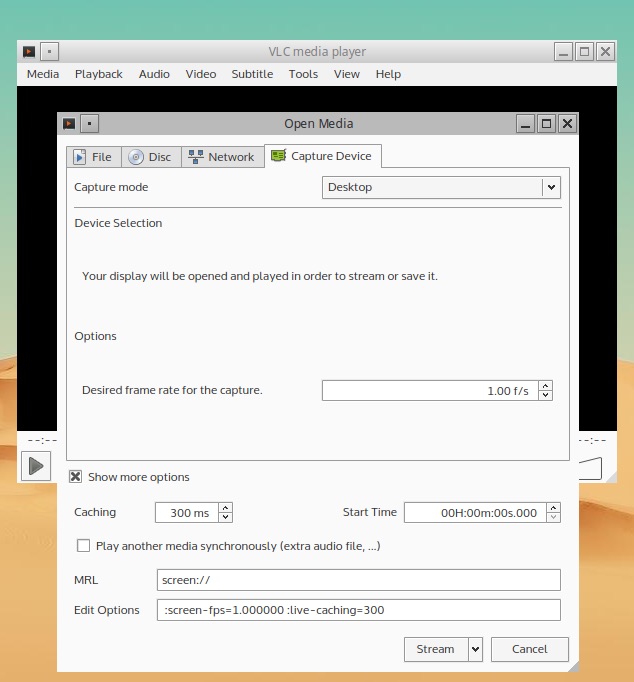This screenshot has height=682, width=634.
Task: Click the File tab icon
Action: coord(81,157)
